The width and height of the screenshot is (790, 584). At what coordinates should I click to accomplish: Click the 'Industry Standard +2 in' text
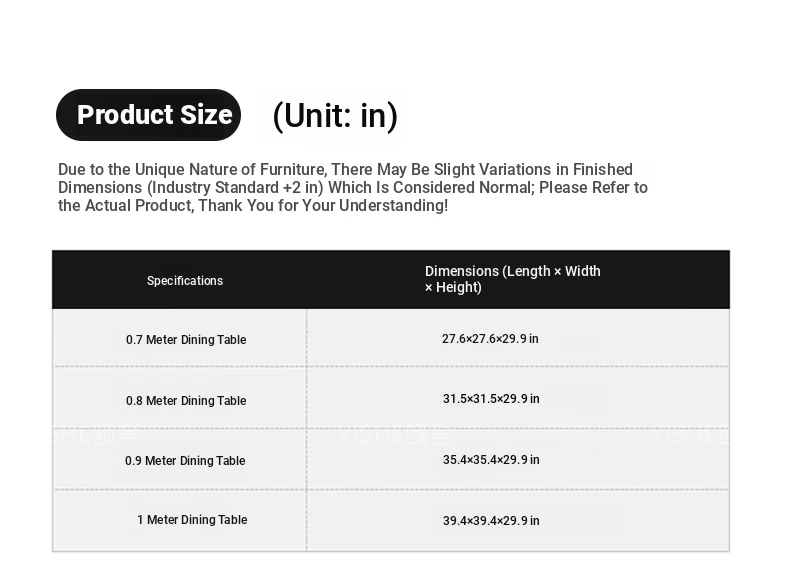coord(237,187)
